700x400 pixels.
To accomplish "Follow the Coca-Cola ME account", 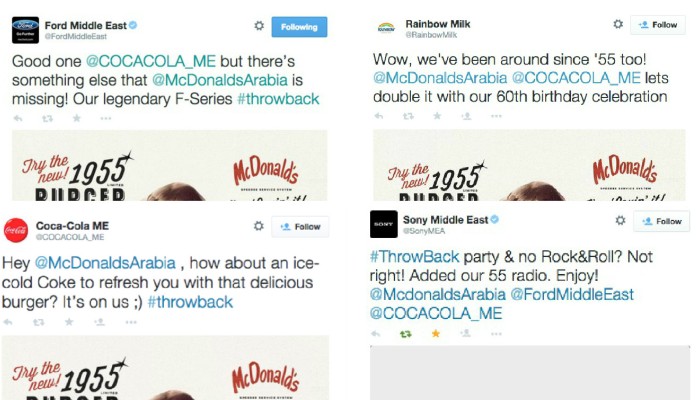I will 300,227.
